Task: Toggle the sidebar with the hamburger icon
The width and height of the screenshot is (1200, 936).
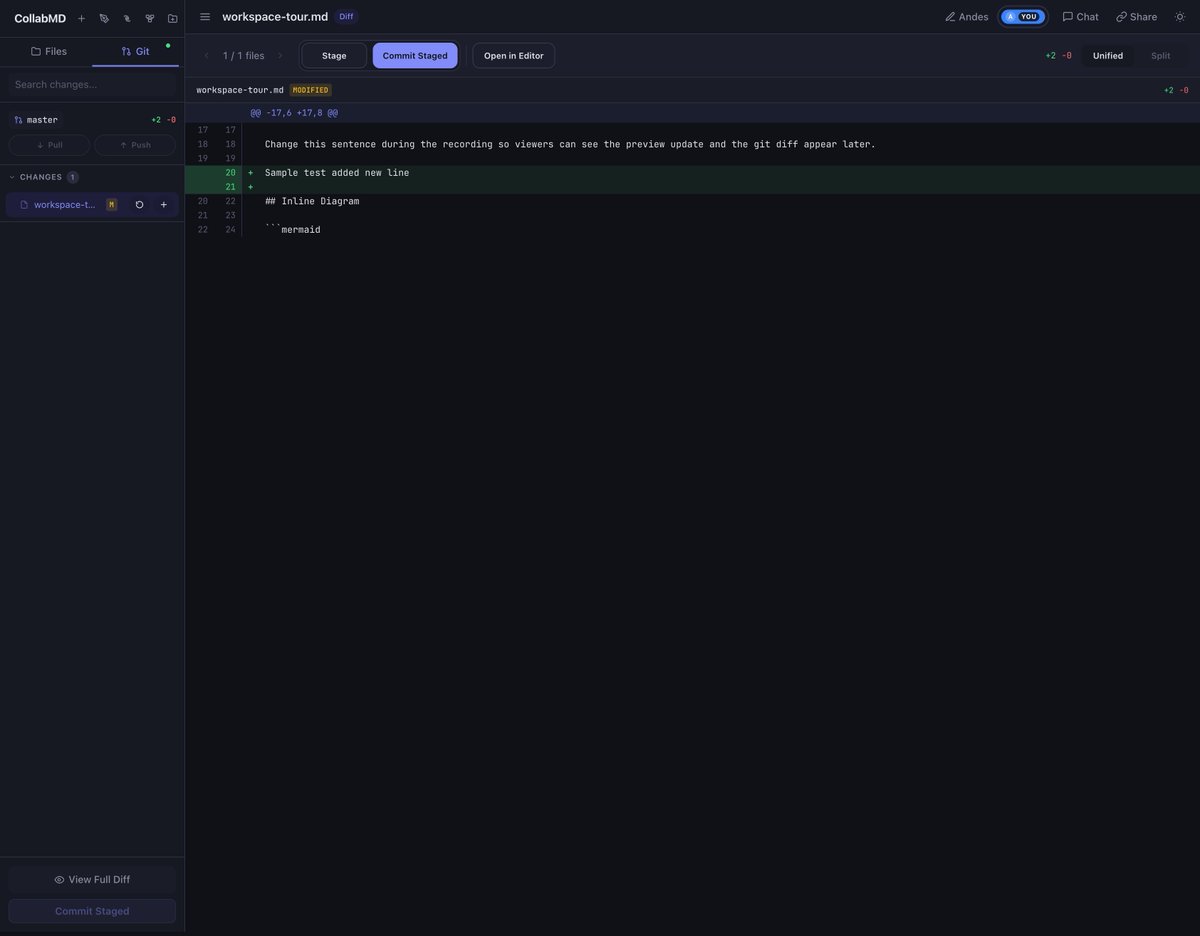Action: (205, 17)
